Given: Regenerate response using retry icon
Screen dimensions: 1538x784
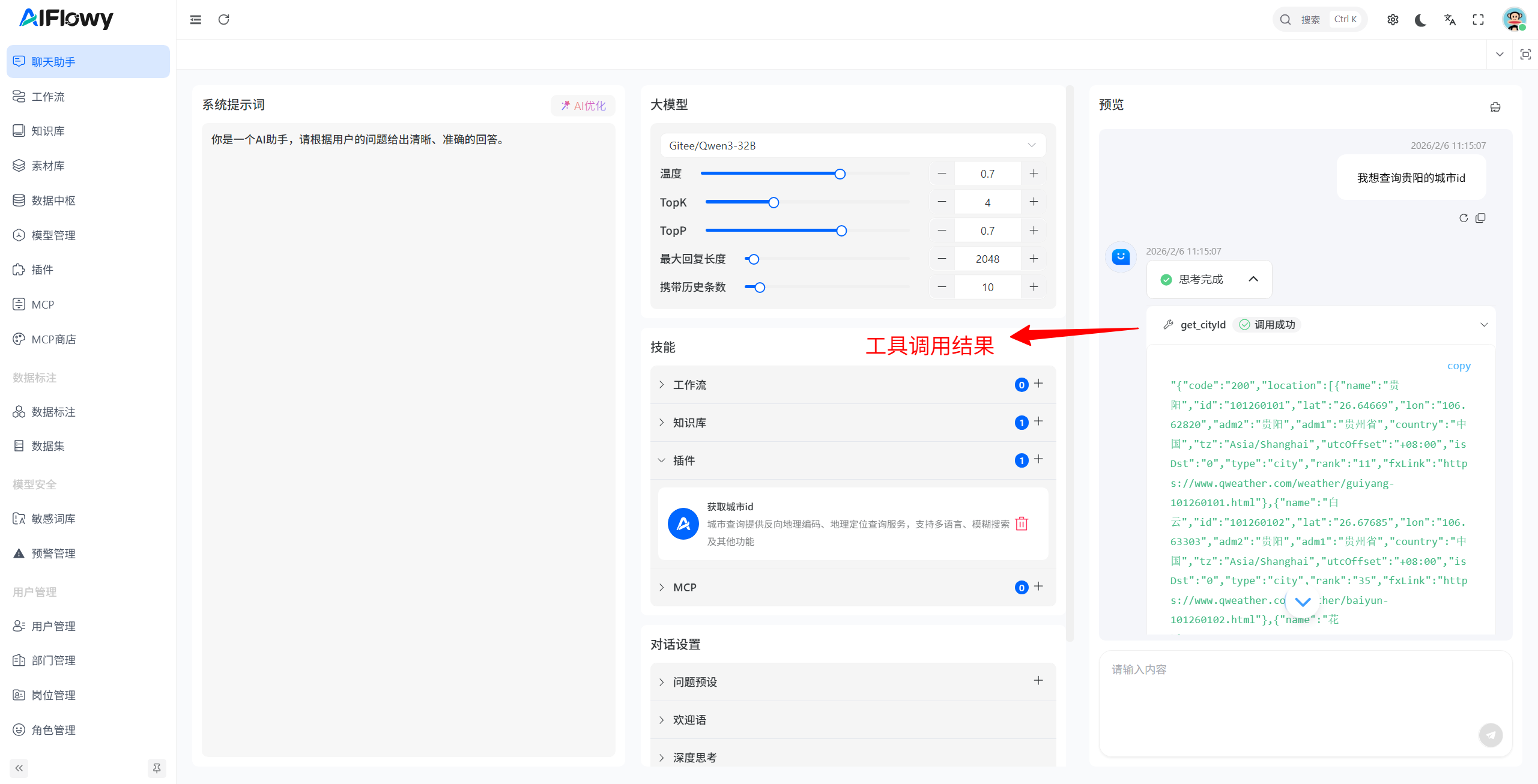Looking at the screenshot, I should pos(1464,218).
